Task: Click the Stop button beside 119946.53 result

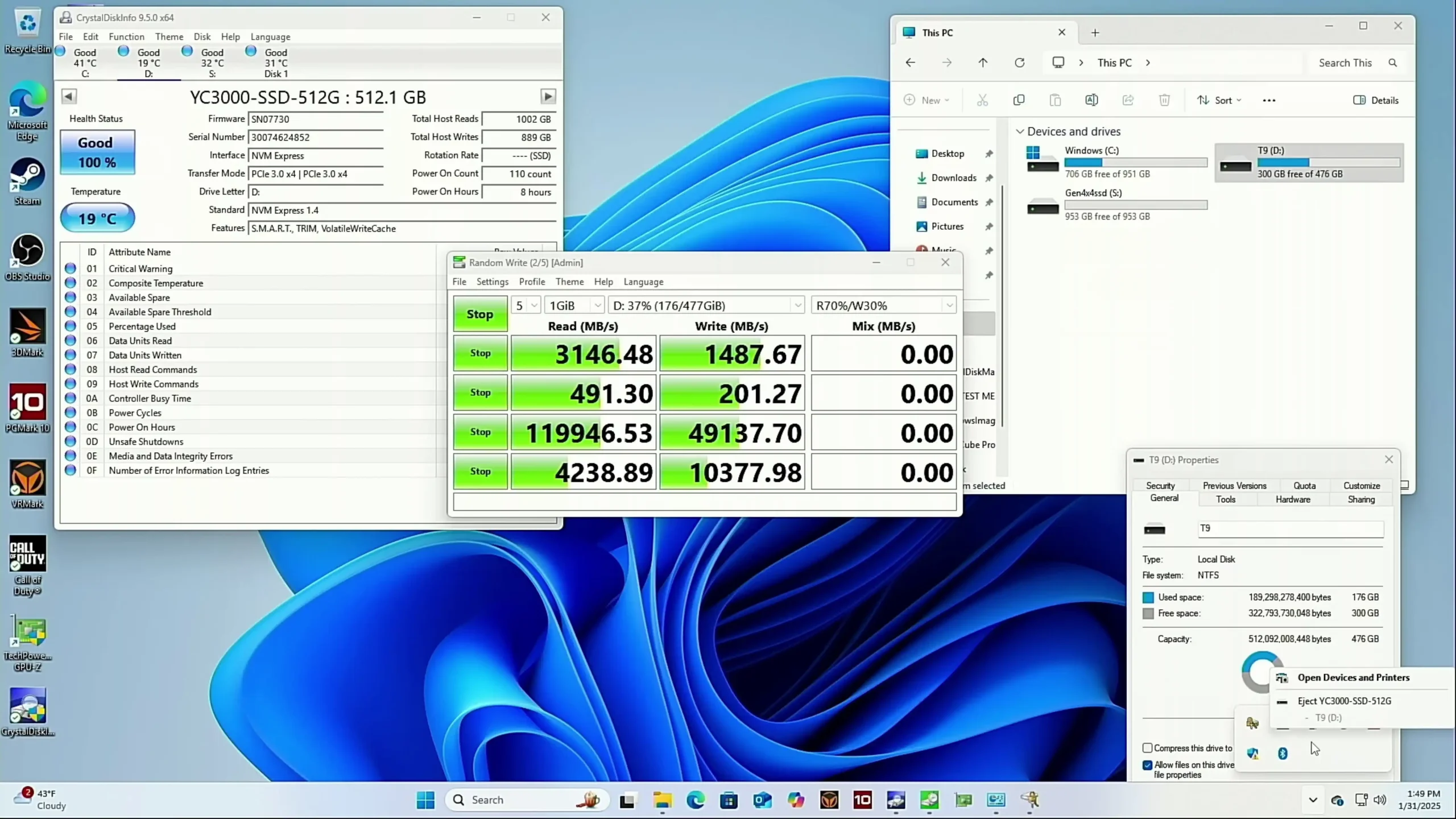Action: 480,432
